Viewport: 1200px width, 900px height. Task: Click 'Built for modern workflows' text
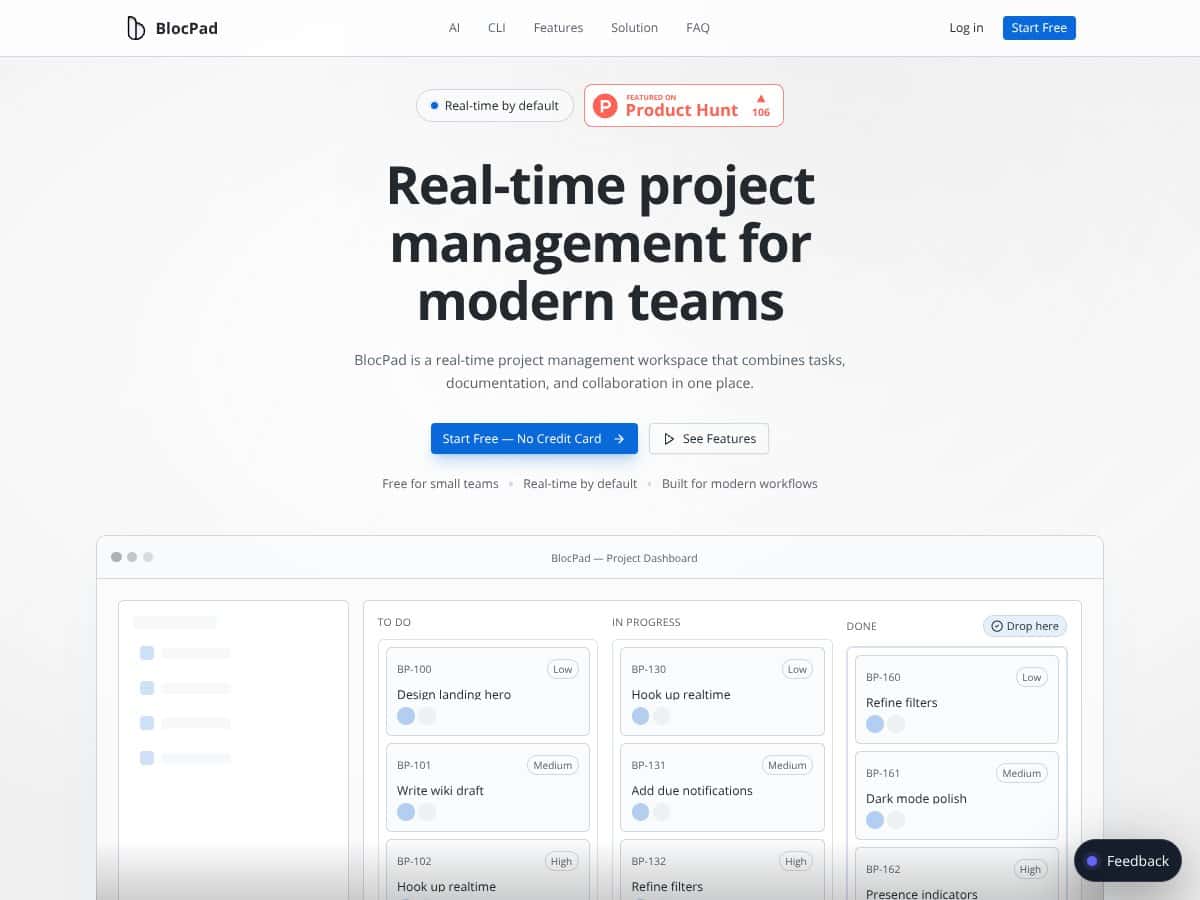pyautogui.click(x=740, y=484)
